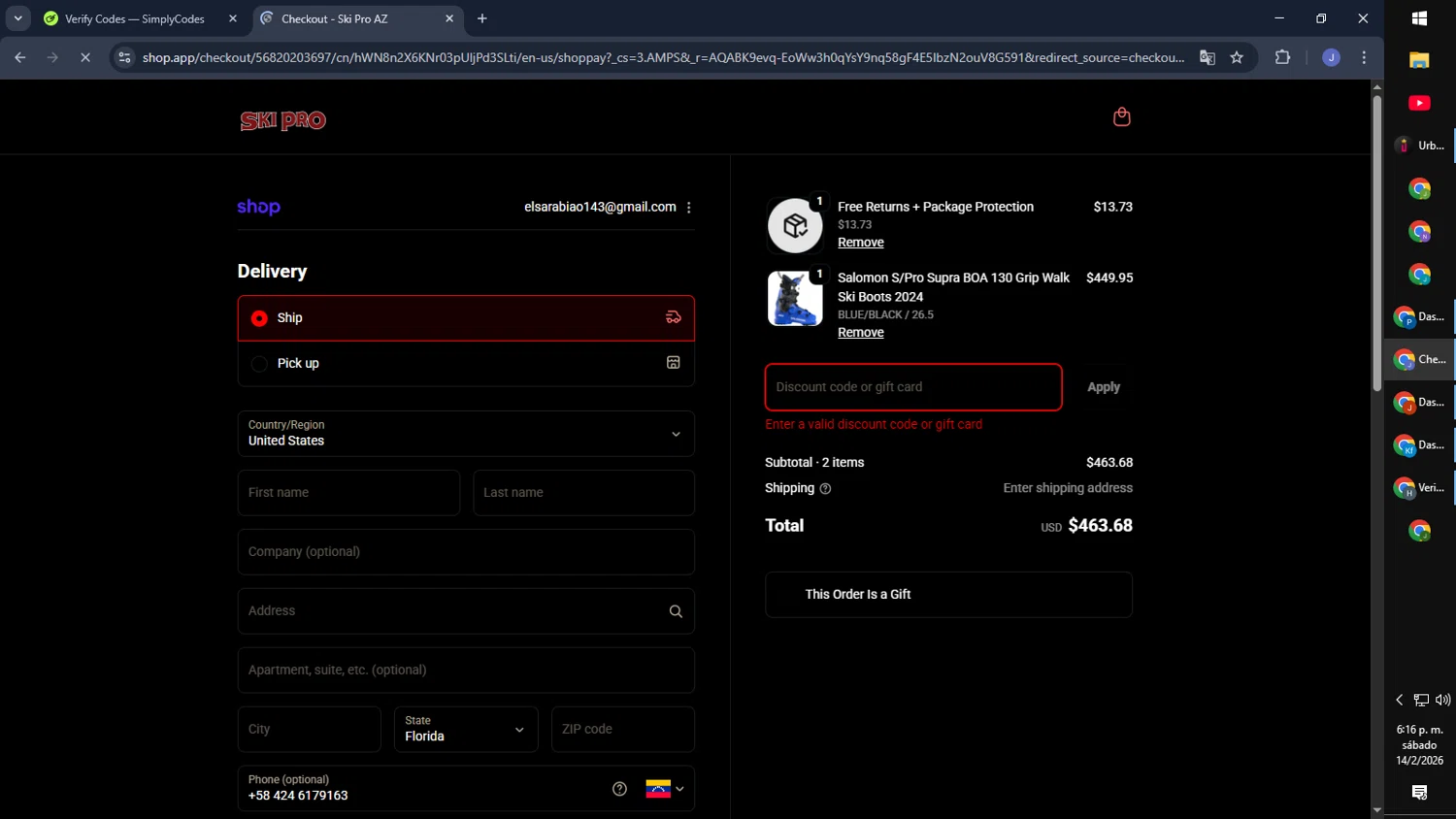The image size is (1456, 819).
Task: Go back in browser history
Action: (x=20, y=58)
